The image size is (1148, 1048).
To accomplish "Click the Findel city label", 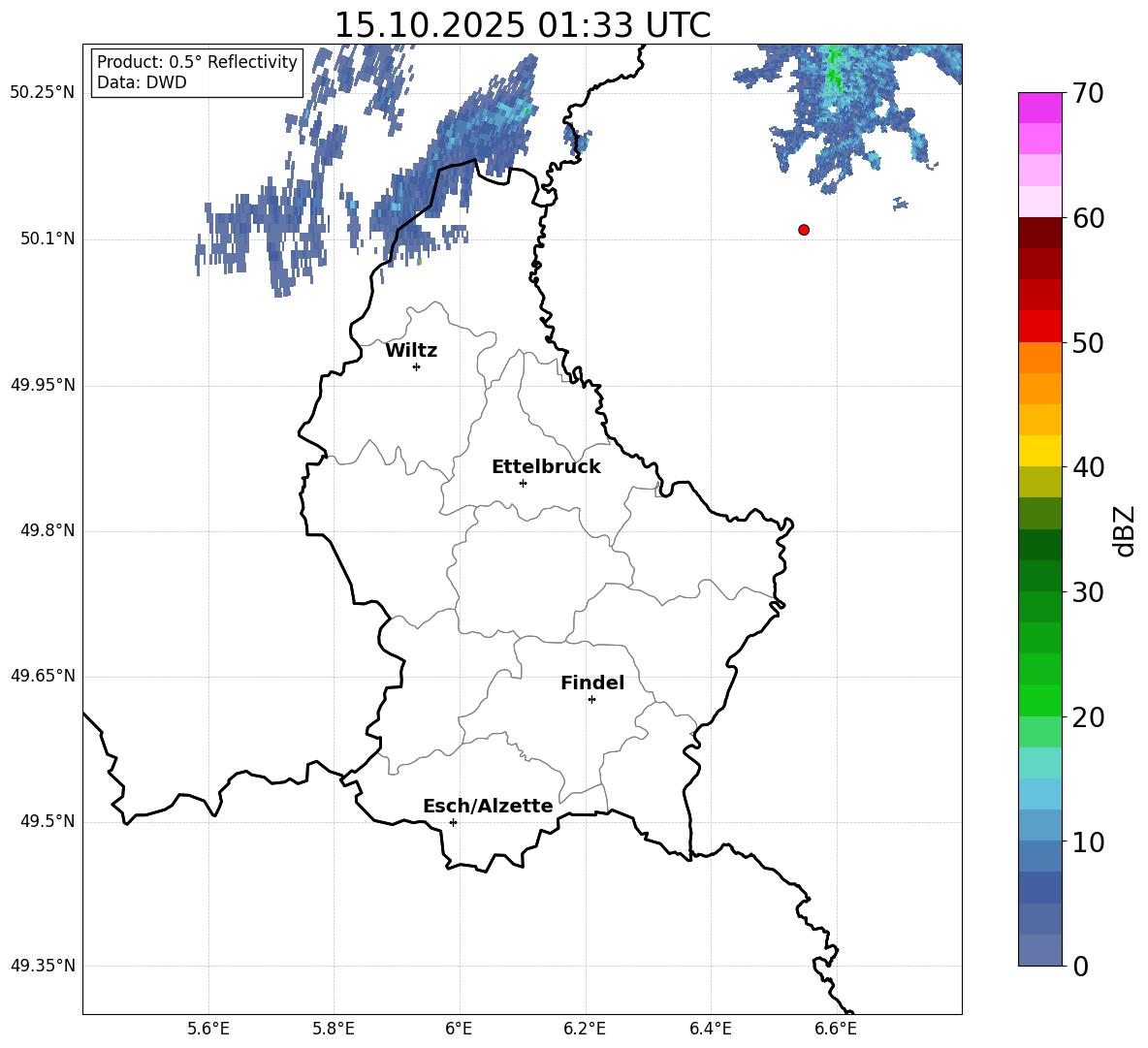I will point(592,683).
